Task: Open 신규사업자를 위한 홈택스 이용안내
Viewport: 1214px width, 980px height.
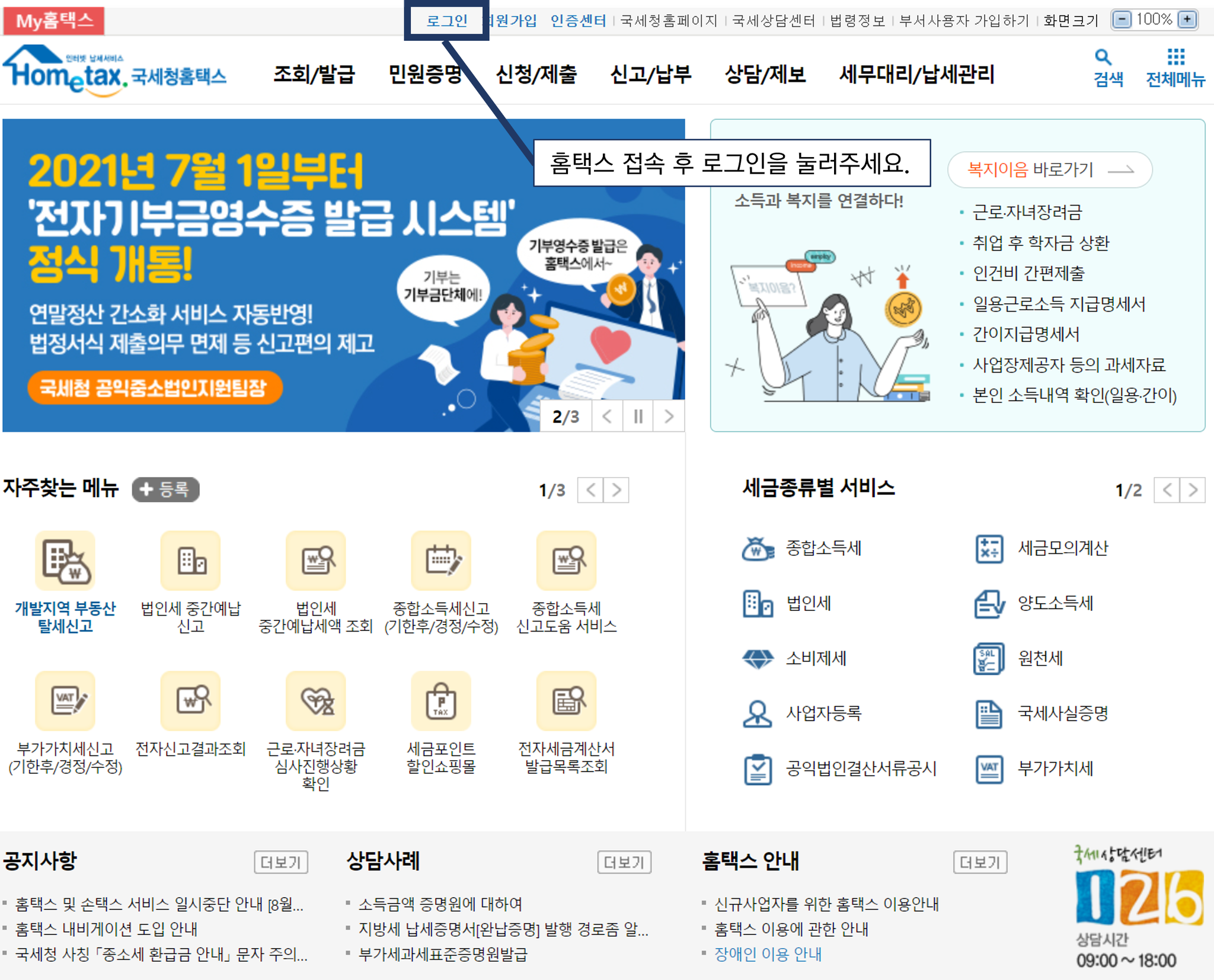Action: point(826,904)
